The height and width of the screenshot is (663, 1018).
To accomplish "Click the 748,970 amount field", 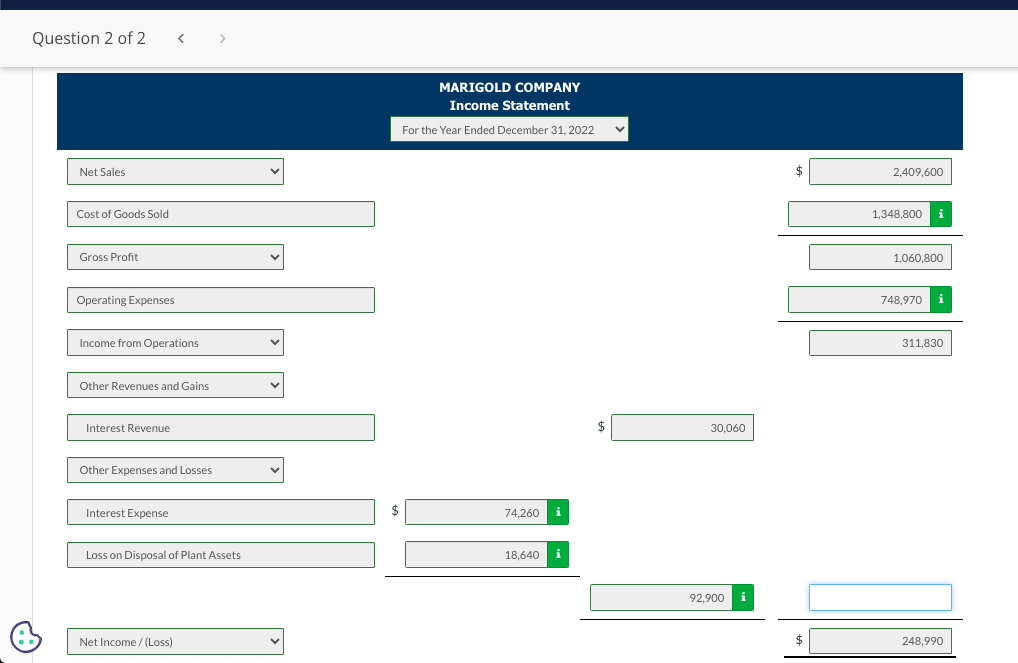I will click(860, 300).
